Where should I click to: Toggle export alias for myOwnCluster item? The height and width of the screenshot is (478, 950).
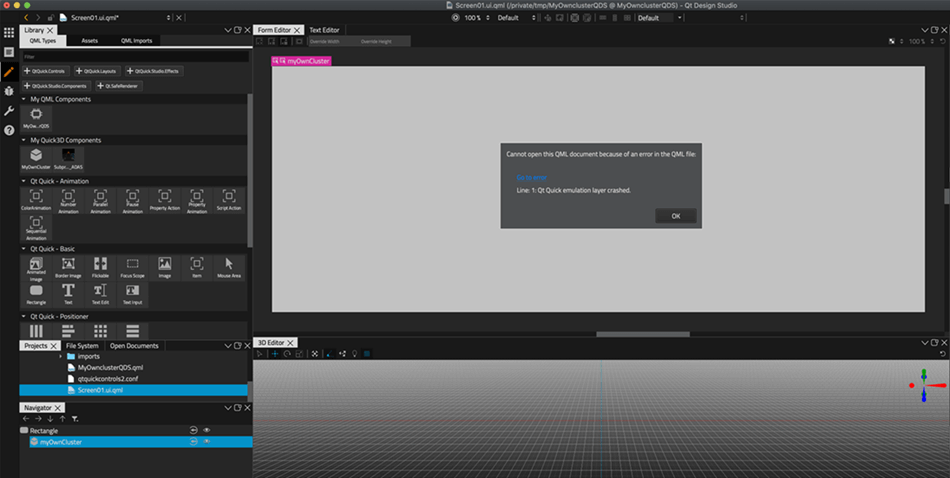pos(193,442)
